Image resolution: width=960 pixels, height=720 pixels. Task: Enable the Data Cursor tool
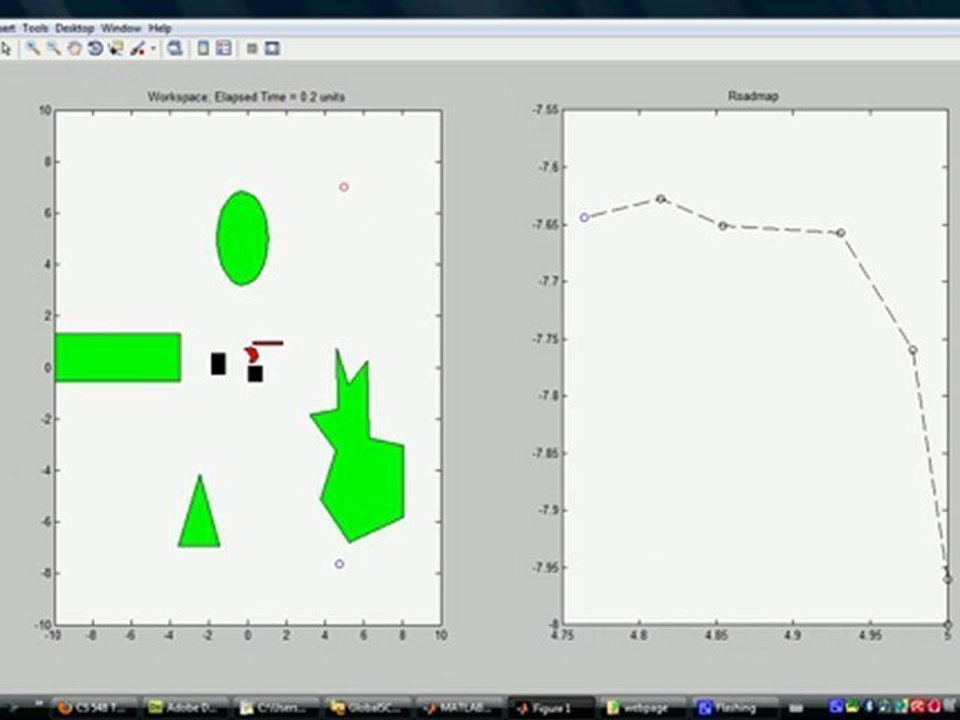(116, 48)
